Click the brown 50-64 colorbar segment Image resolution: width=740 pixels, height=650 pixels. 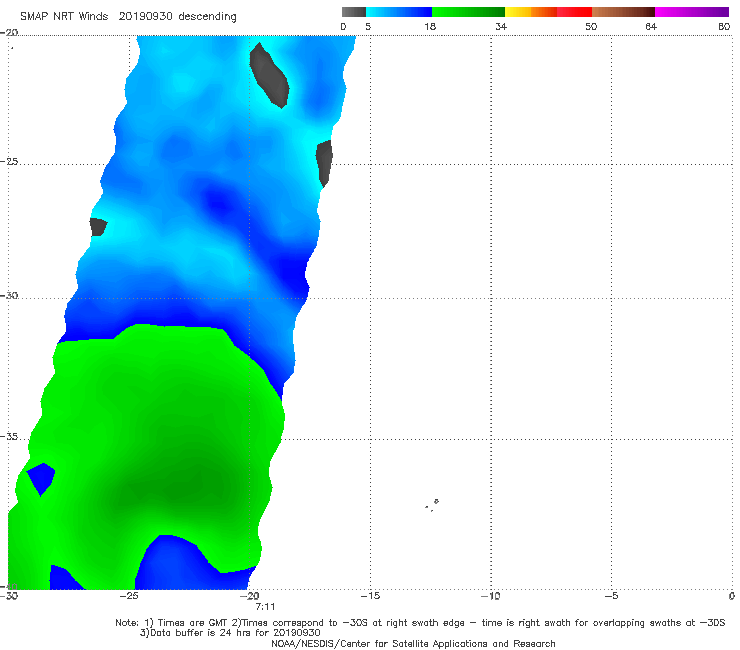tap(623, 12)
